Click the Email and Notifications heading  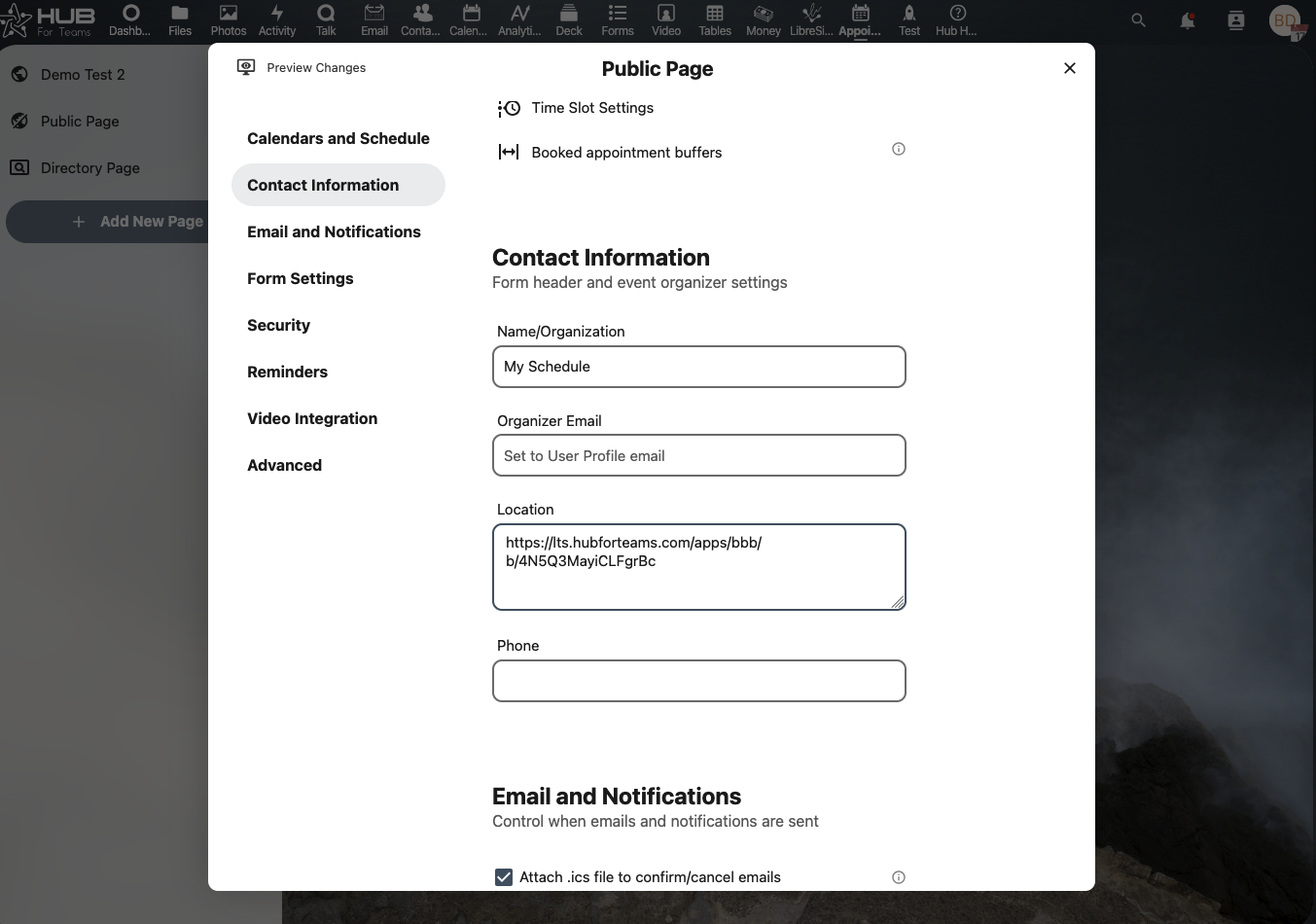click(x=617, y=797)
